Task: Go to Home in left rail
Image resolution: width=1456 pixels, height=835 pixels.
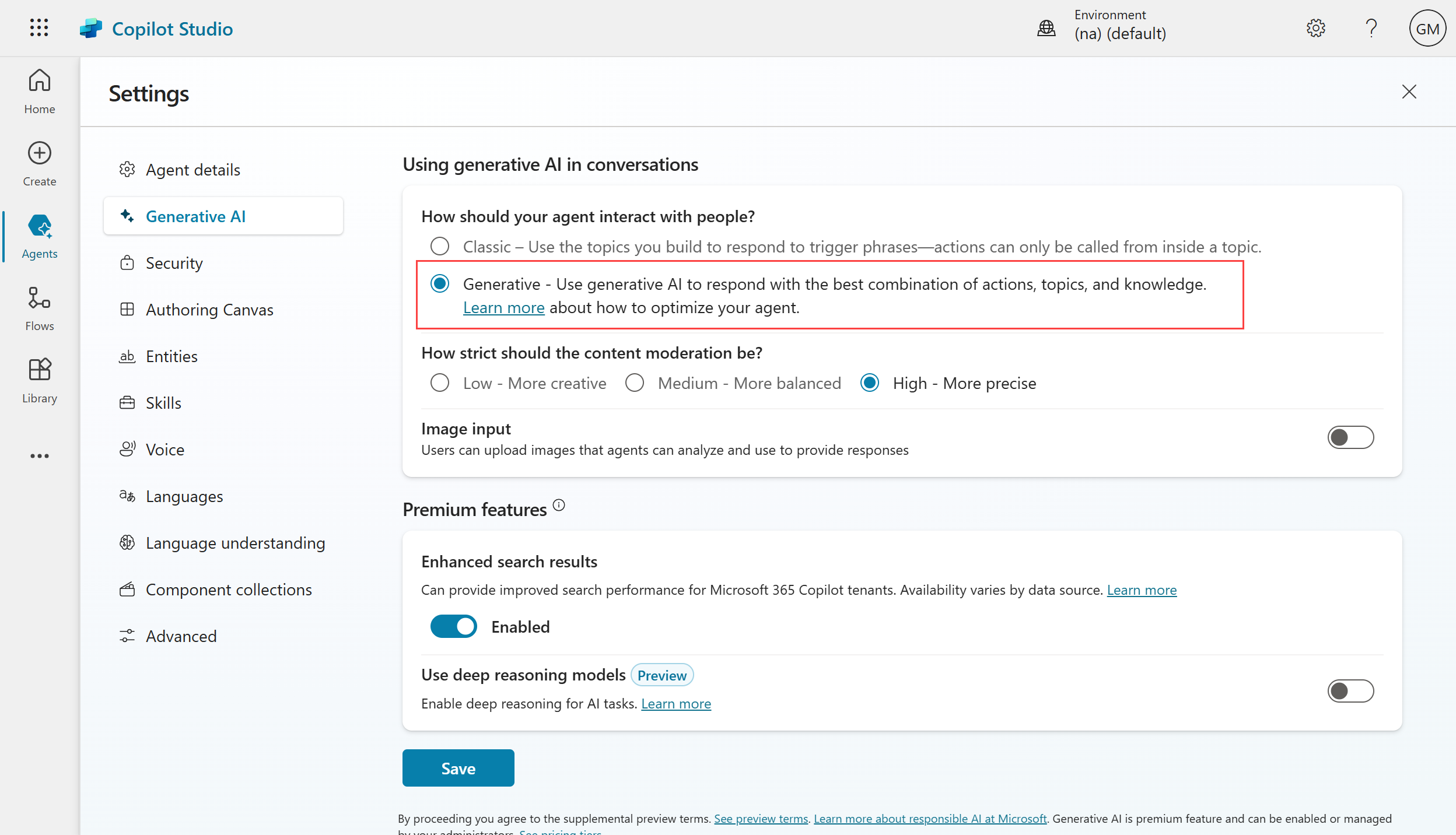Action: pyautogui.click(x=39, y=91)
